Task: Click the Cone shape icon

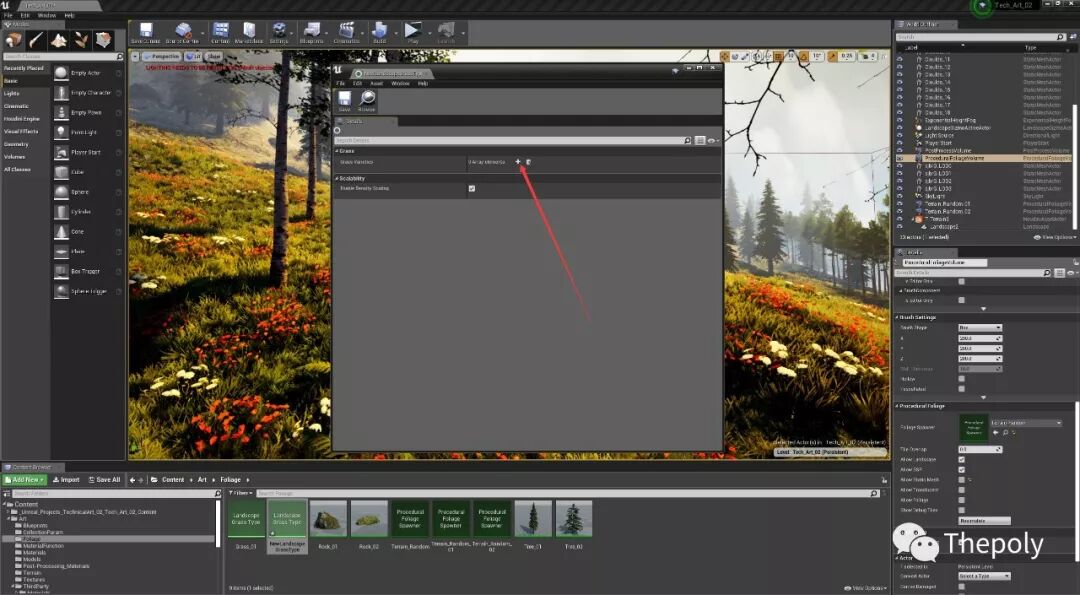Action: [61, 231]
